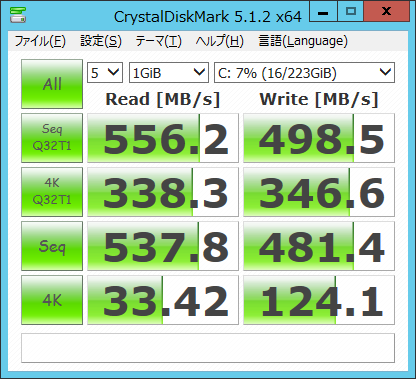
Task: Open the ヘルプ(H) menu
Action: [x=220, y=41]
